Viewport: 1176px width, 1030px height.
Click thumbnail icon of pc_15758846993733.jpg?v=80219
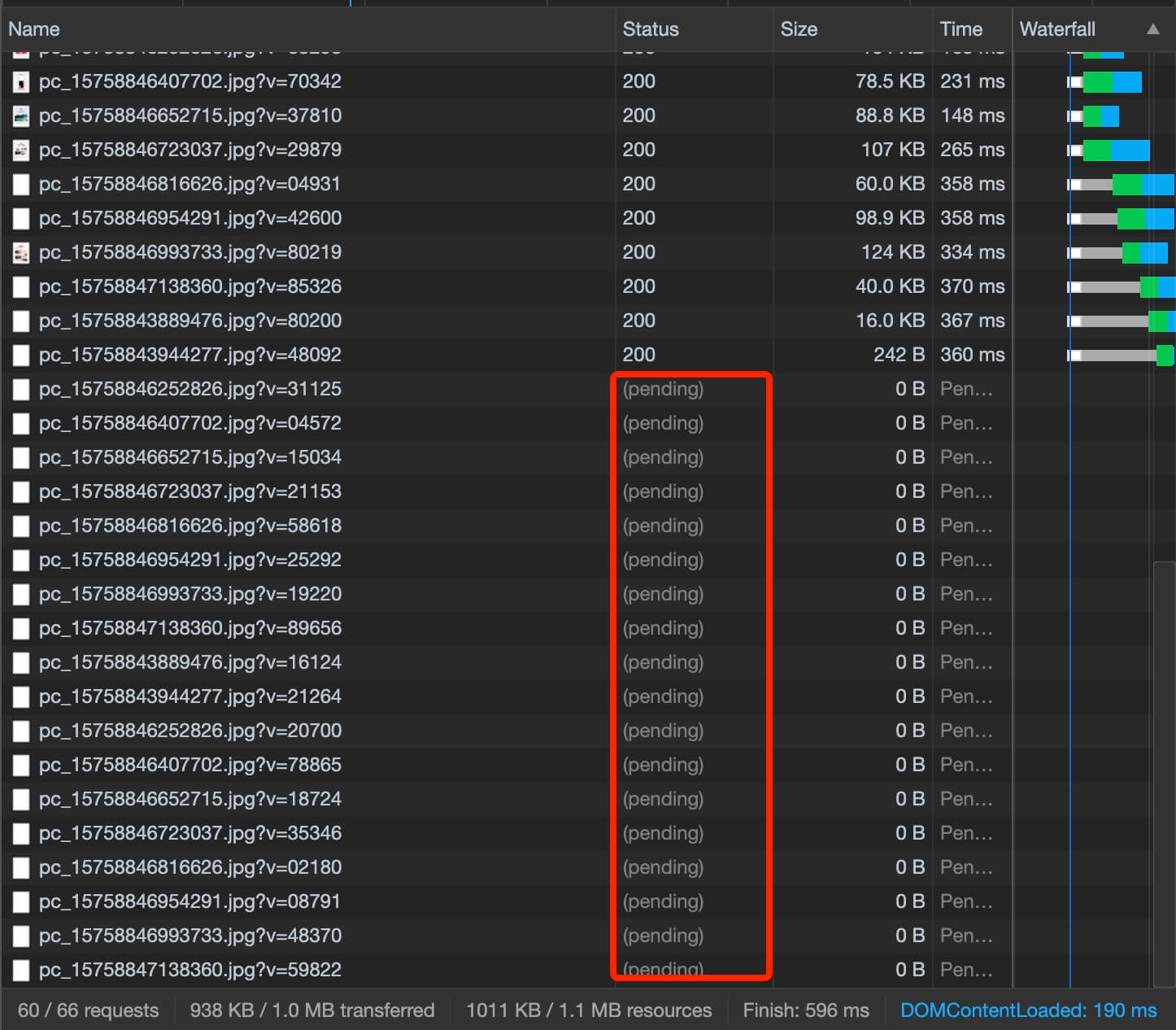click(21, 252)
